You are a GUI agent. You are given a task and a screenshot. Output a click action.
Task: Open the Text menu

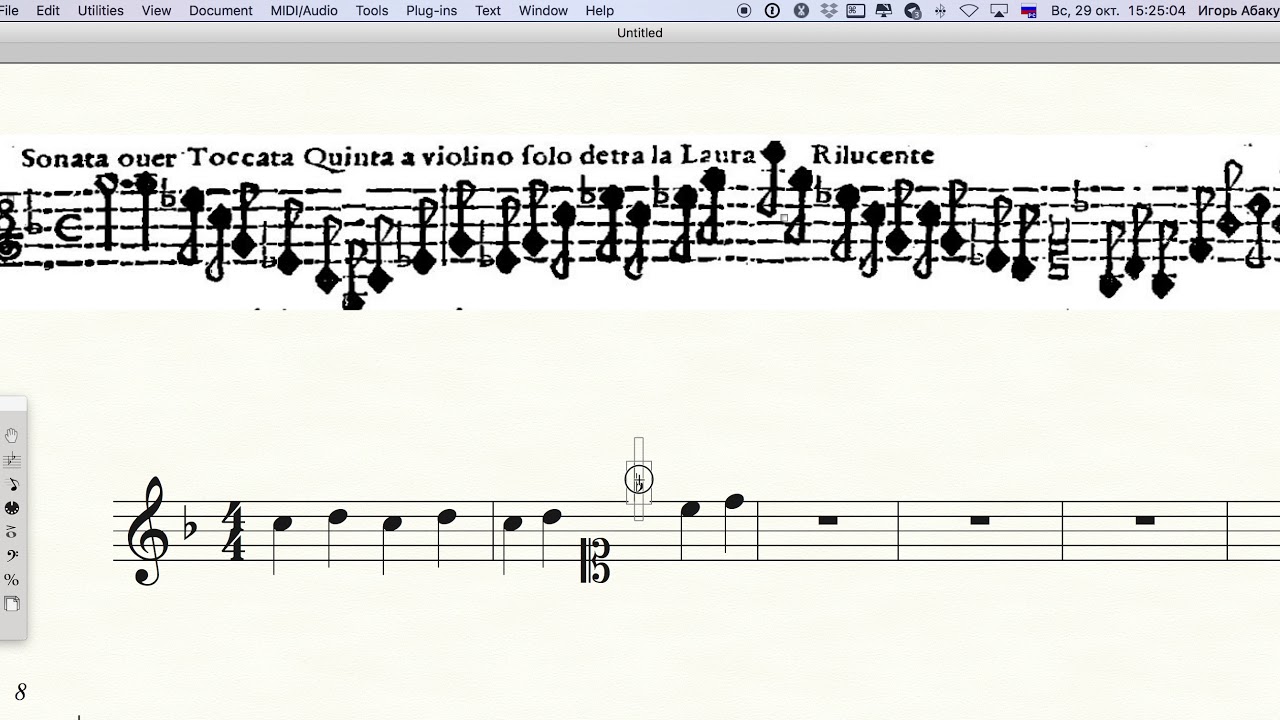(488, 11)
